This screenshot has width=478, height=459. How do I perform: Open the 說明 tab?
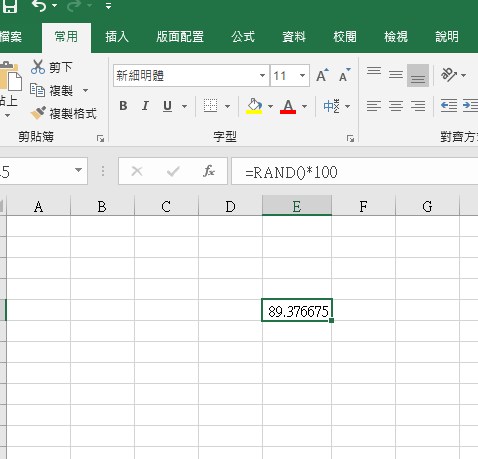pyautogui.click(x=447, y=37)
